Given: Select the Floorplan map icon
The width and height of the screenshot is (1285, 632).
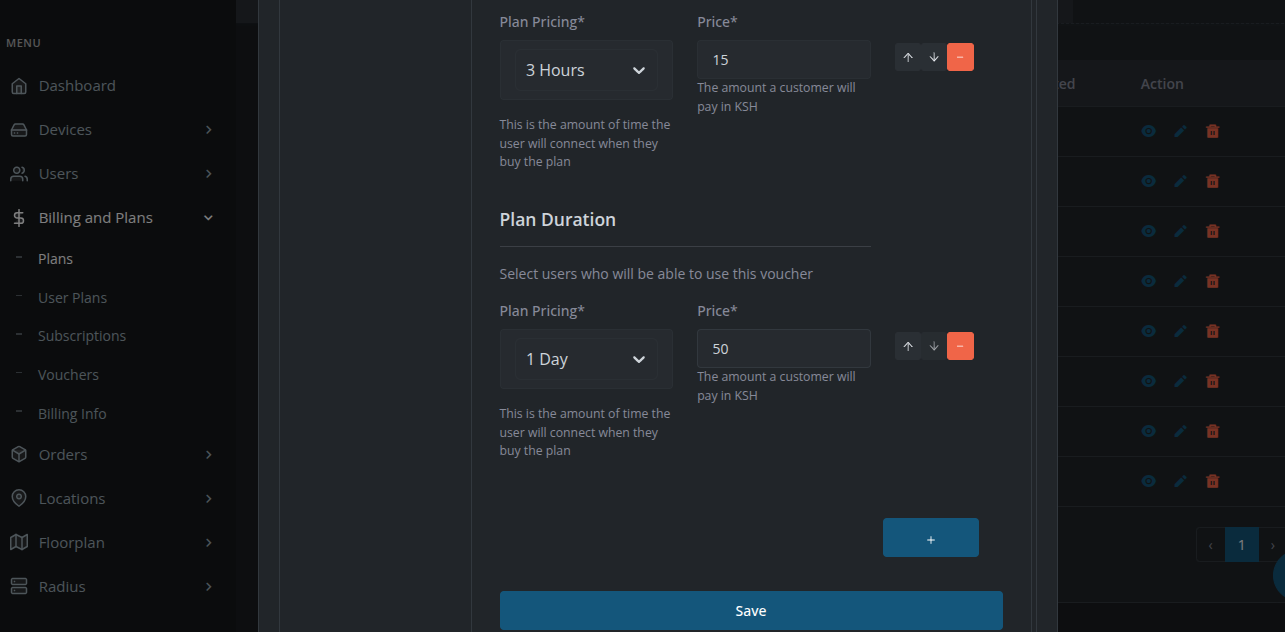Looking at the screenshot, I should (20, 542).
